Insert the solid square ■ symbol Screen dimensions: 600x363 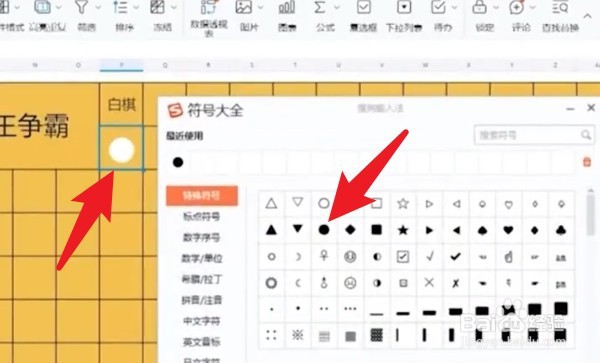tap(377, 230)
